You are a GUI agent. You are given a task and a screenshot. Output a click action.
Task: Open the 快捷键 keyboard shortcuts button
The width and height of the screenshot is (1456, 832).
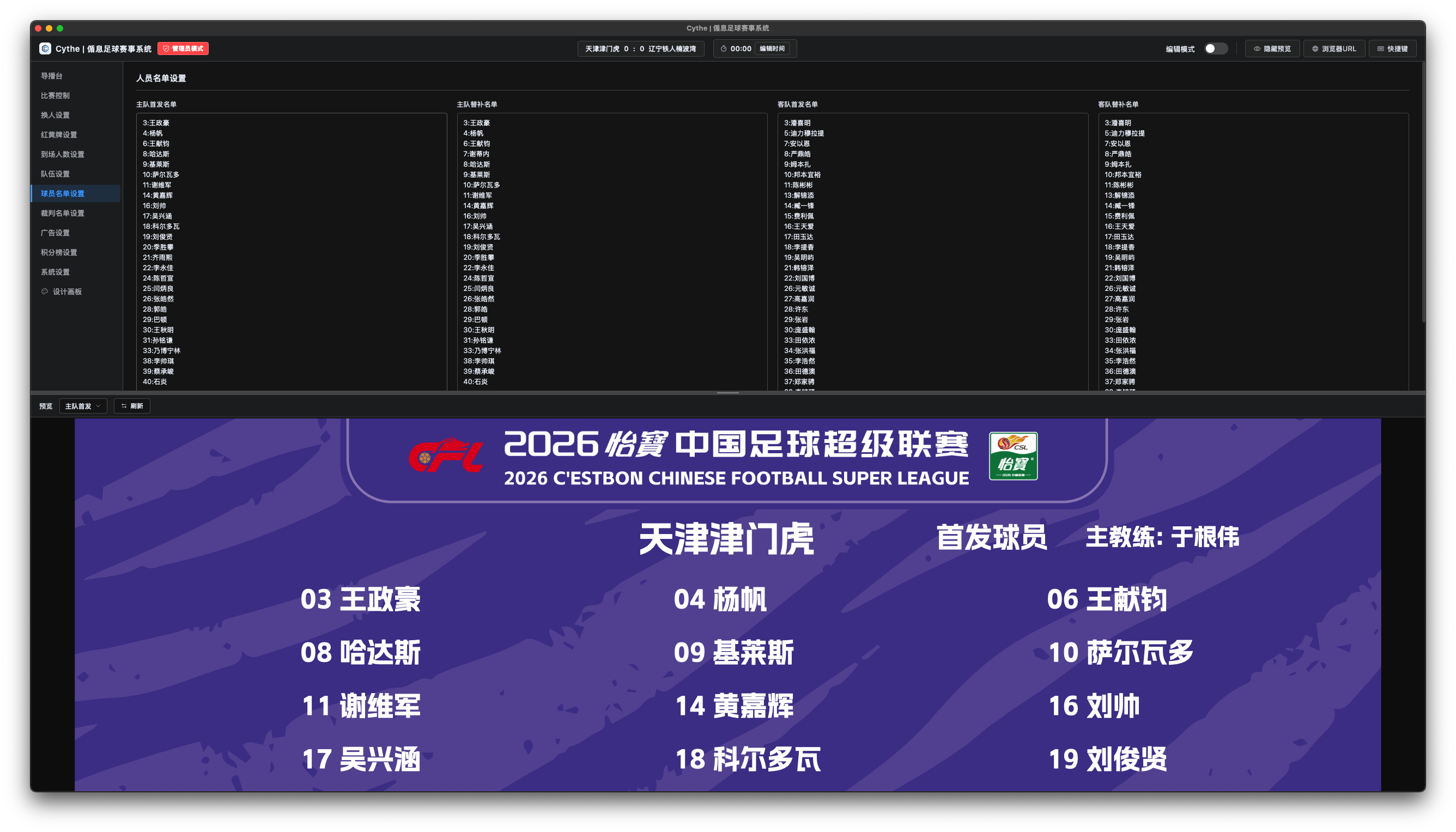pyautogui.click(x=1392, y=48)
